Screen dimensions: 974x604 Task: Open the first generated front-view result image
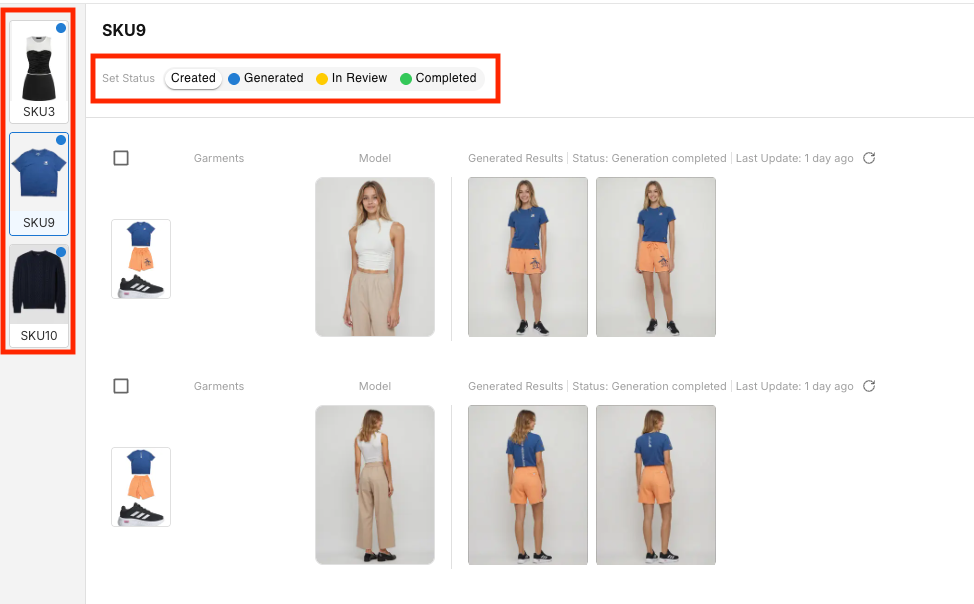(527, 257)
